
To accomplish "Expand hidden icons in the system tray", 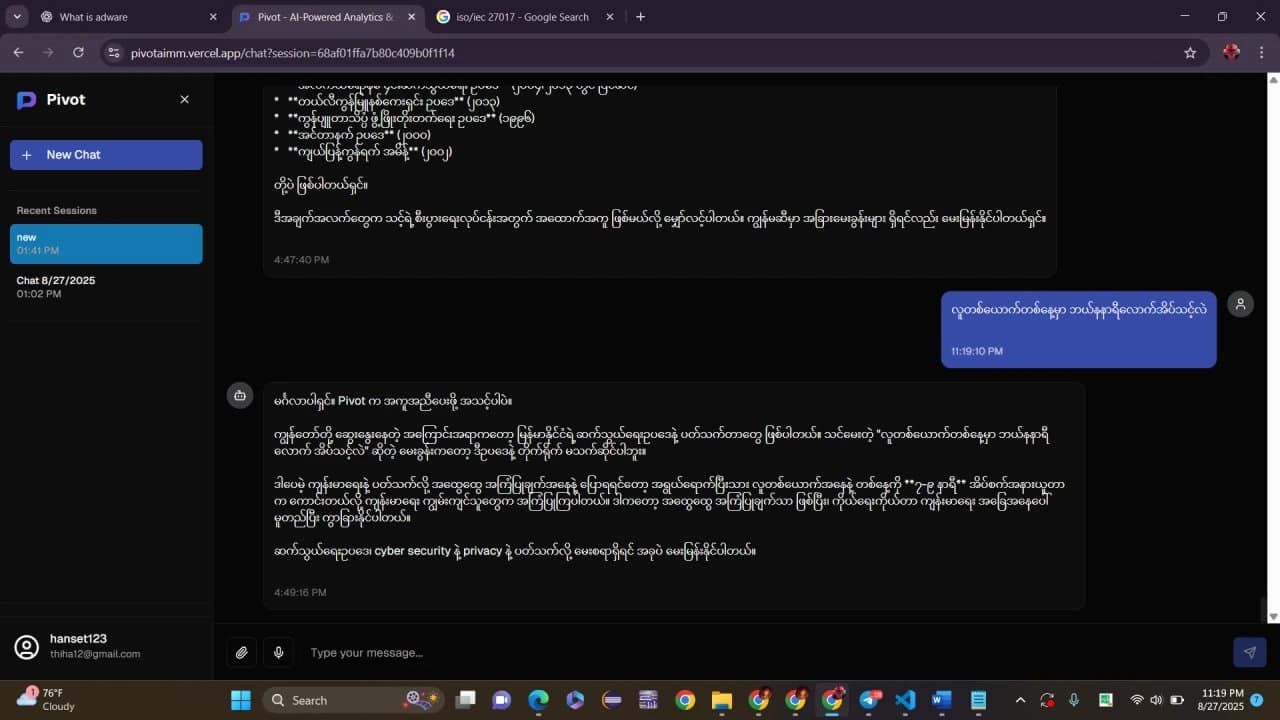I will tap(1020, 700).
